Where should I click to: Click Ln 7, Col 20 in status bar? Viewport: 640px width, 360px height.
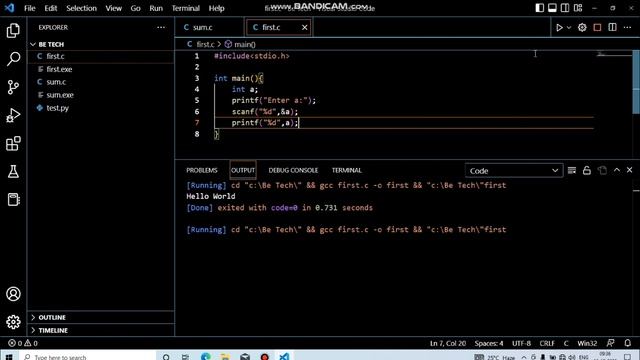[448, 343]
